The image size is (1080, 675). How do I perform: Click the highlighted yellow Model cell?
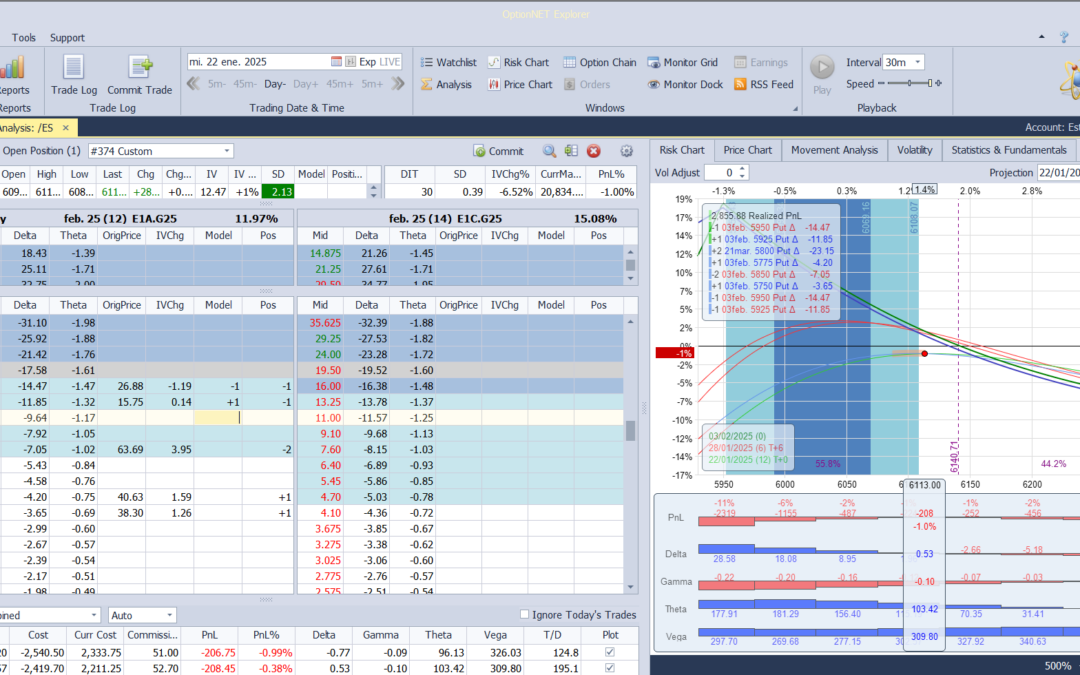coord(218,417)
